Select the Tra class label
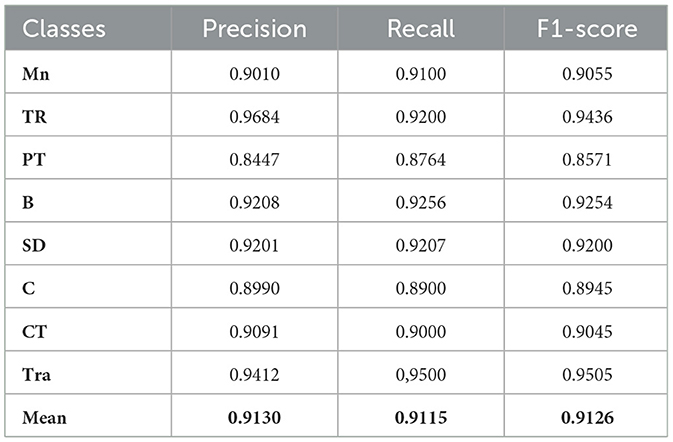The width and height of the screenshot is (673, 442). [36, 375]
